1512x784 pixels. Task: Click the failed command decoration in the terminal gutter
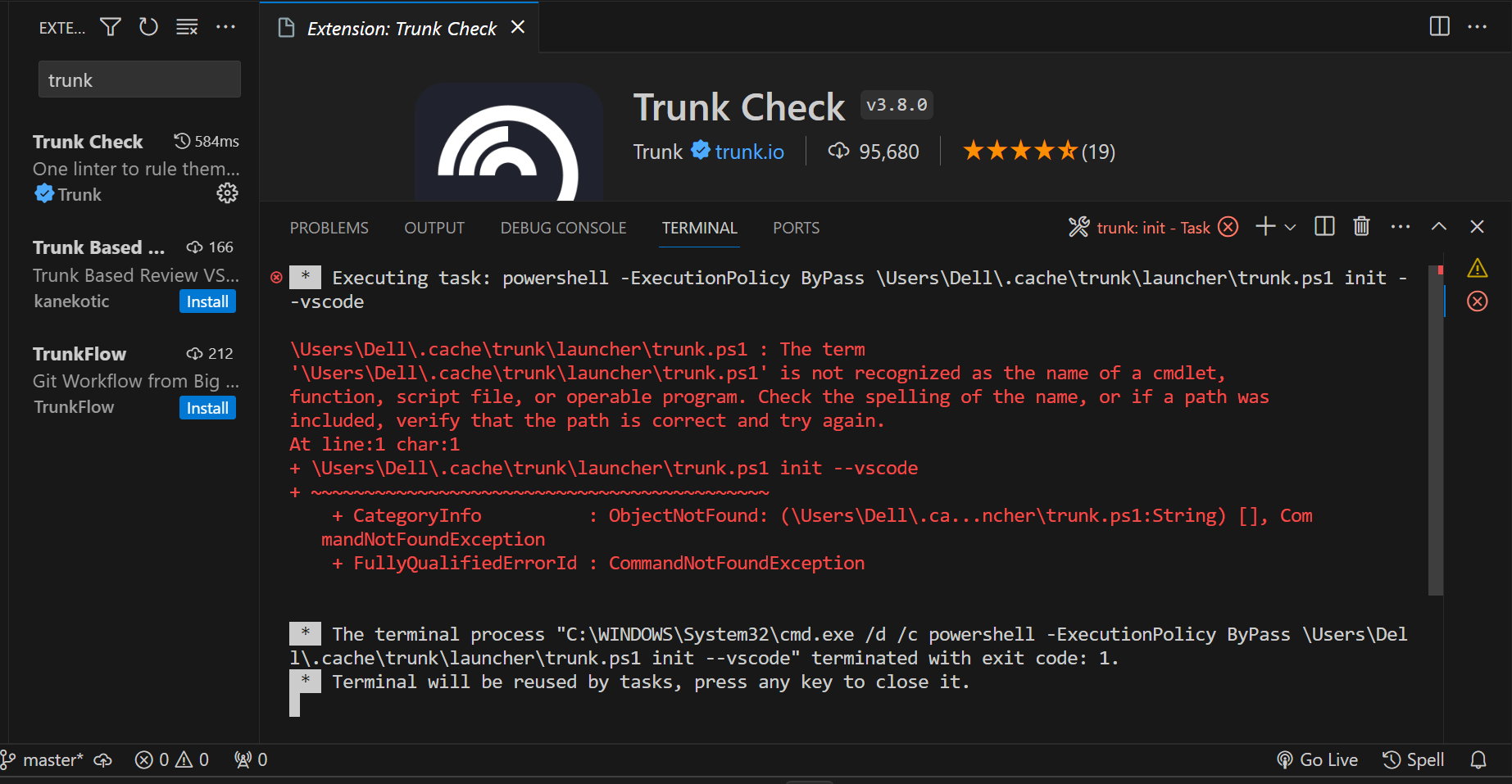(x=276, y=278)
